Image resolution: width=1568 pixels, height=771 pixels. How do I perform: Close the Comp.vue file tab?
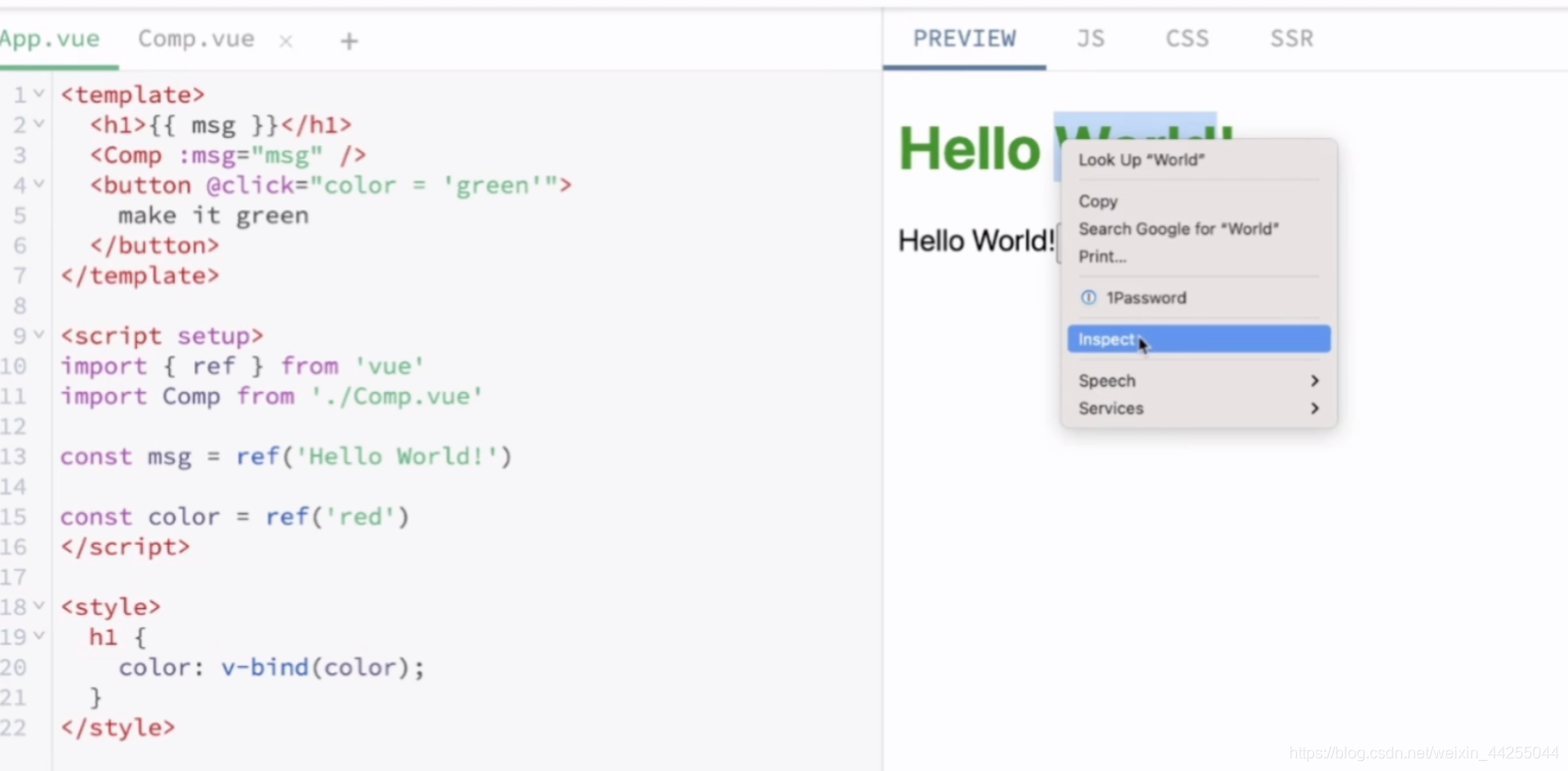coord(286,41)
